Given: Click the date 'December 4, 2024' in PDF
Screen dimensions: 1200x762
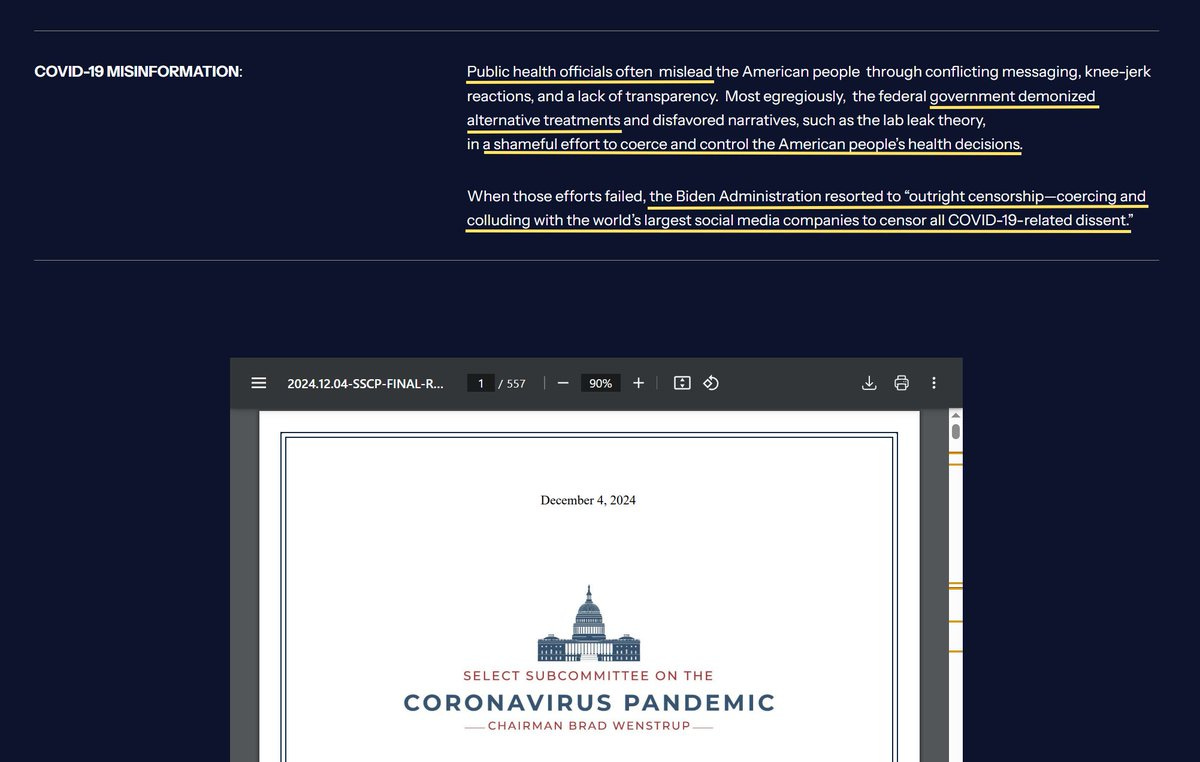Looking at the screenshot, I should [x=588, y=500].
